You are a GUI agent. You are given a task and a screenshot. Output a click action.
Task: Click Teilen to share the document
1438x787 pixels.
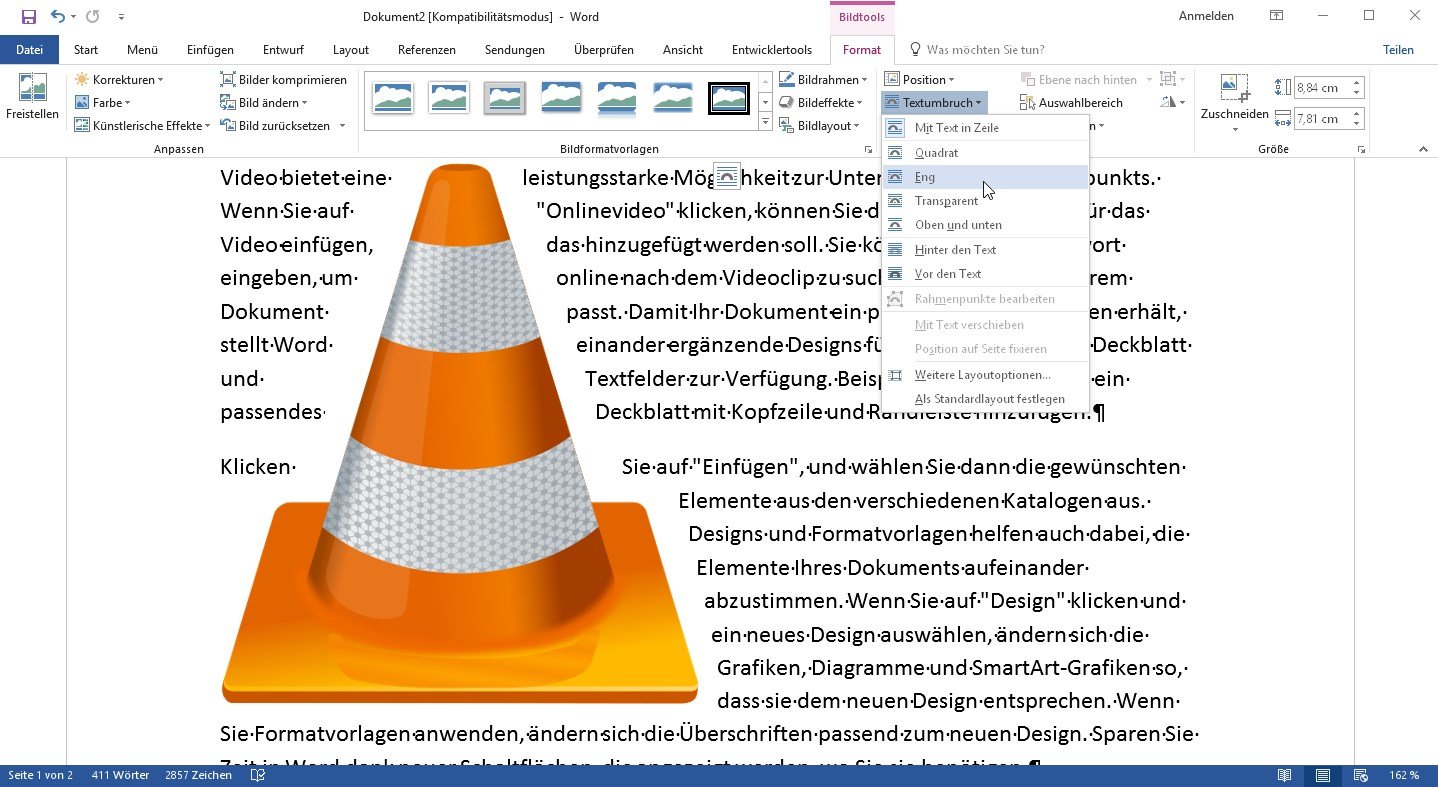point(1398,50)
